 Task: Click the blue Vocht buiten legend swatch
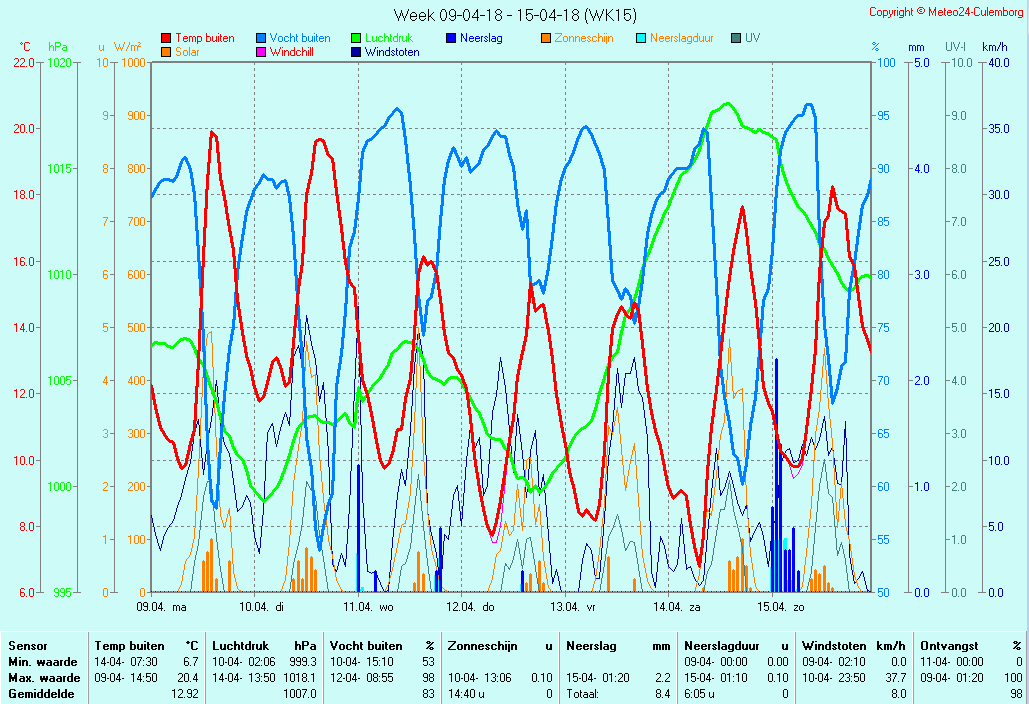261,38
